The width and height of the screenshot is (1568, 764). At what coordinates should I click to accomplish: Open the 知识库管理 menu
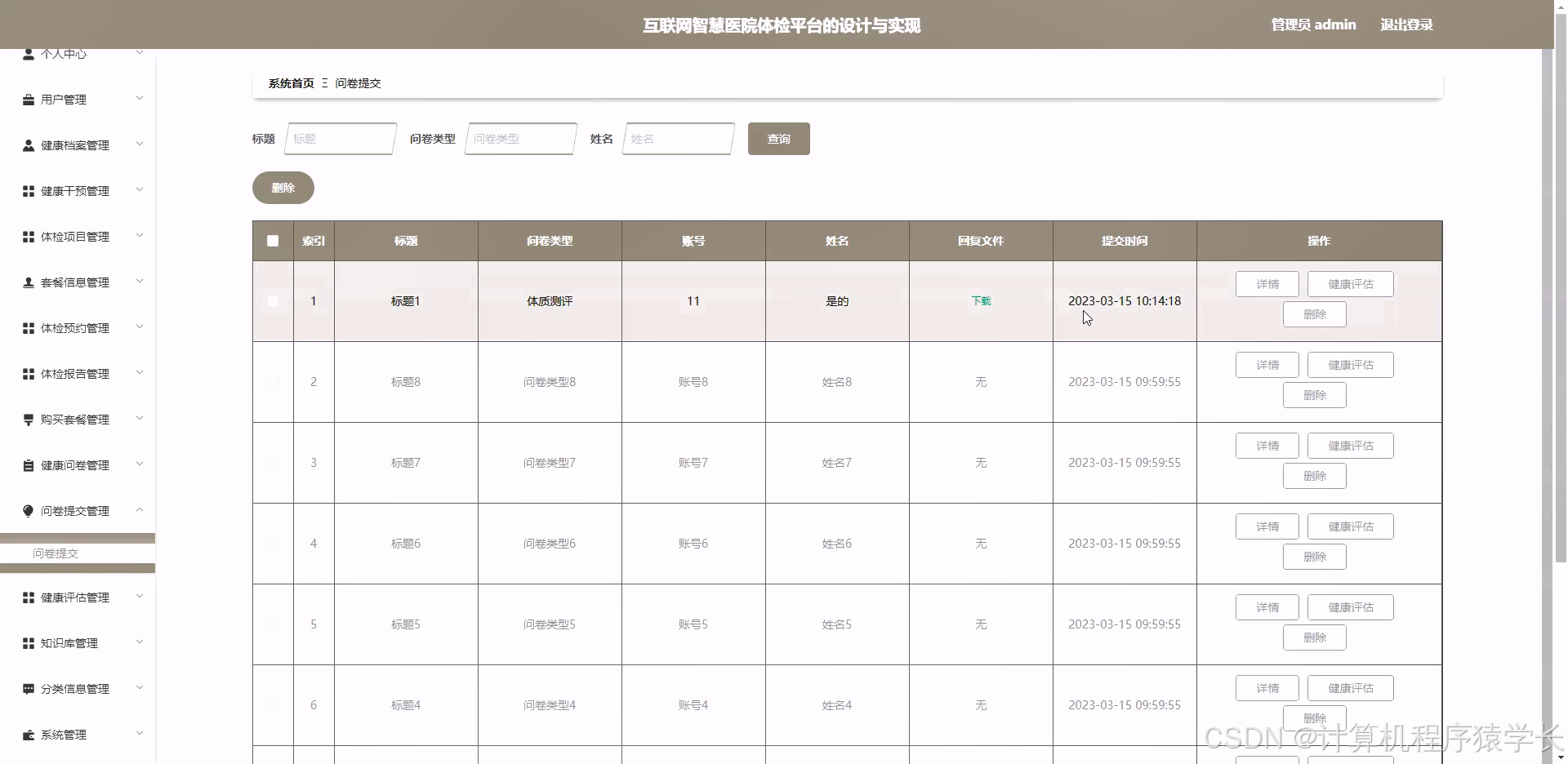point(78,643)
